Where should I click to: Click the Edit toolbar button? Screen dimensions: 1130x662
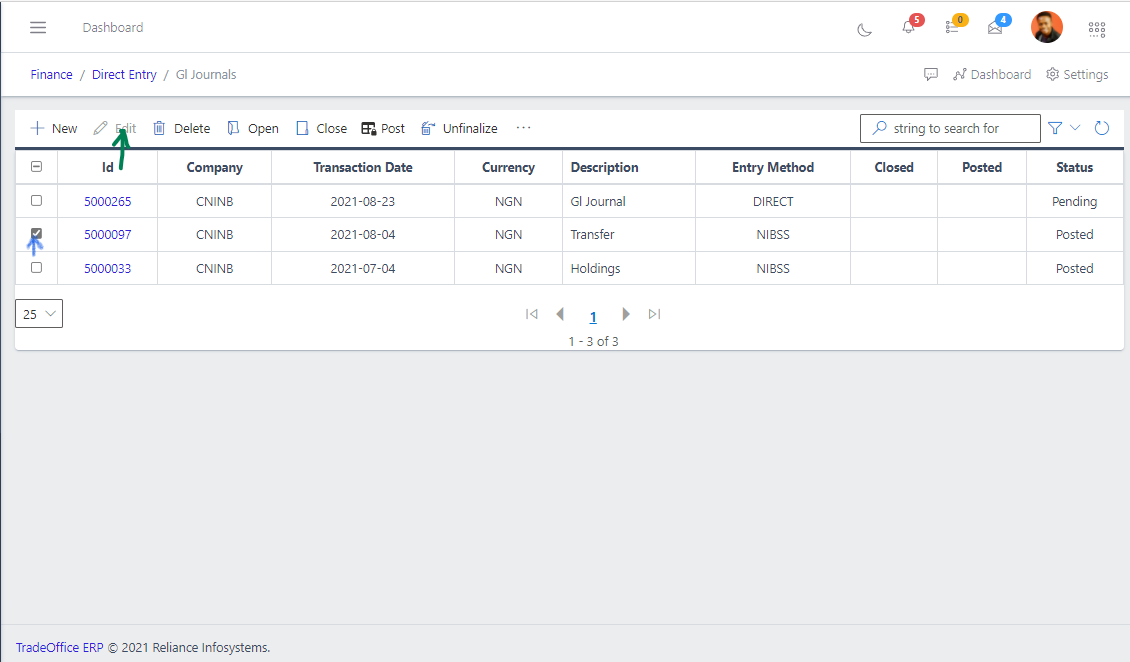coord(115,128)
